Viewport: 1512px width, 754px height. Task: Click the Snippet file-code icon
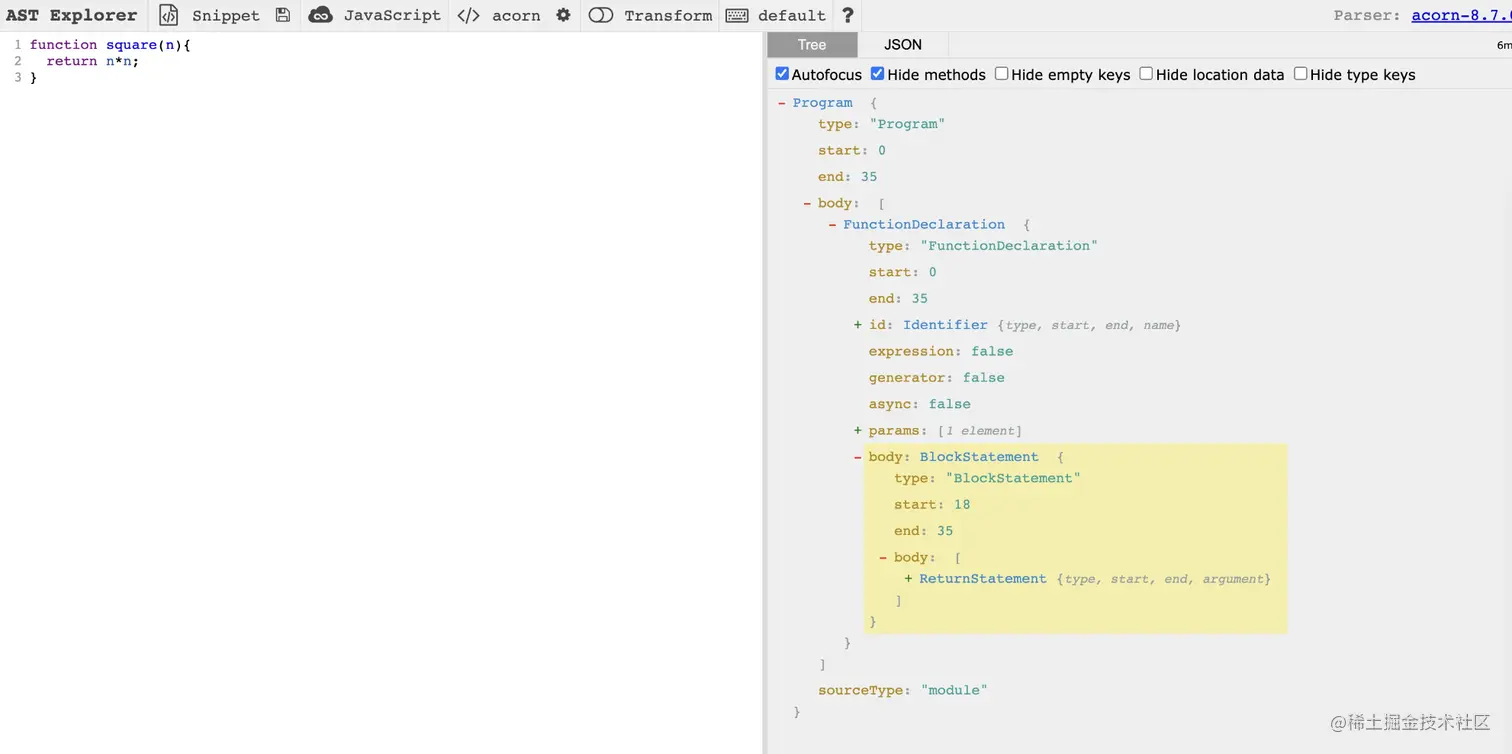coord(169,15)
